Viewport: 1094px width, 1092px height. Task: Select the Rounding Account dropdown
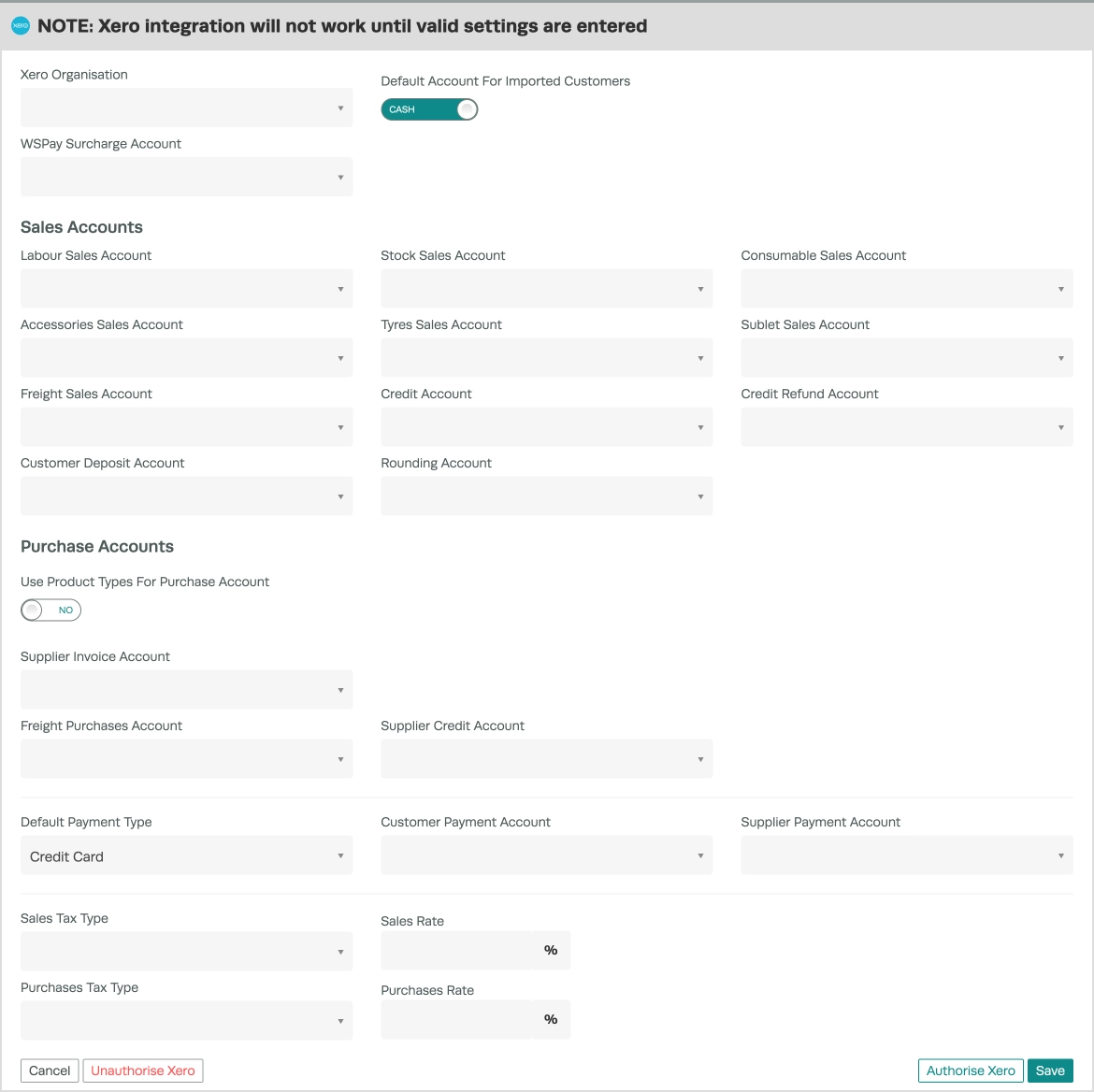[546, 496]
